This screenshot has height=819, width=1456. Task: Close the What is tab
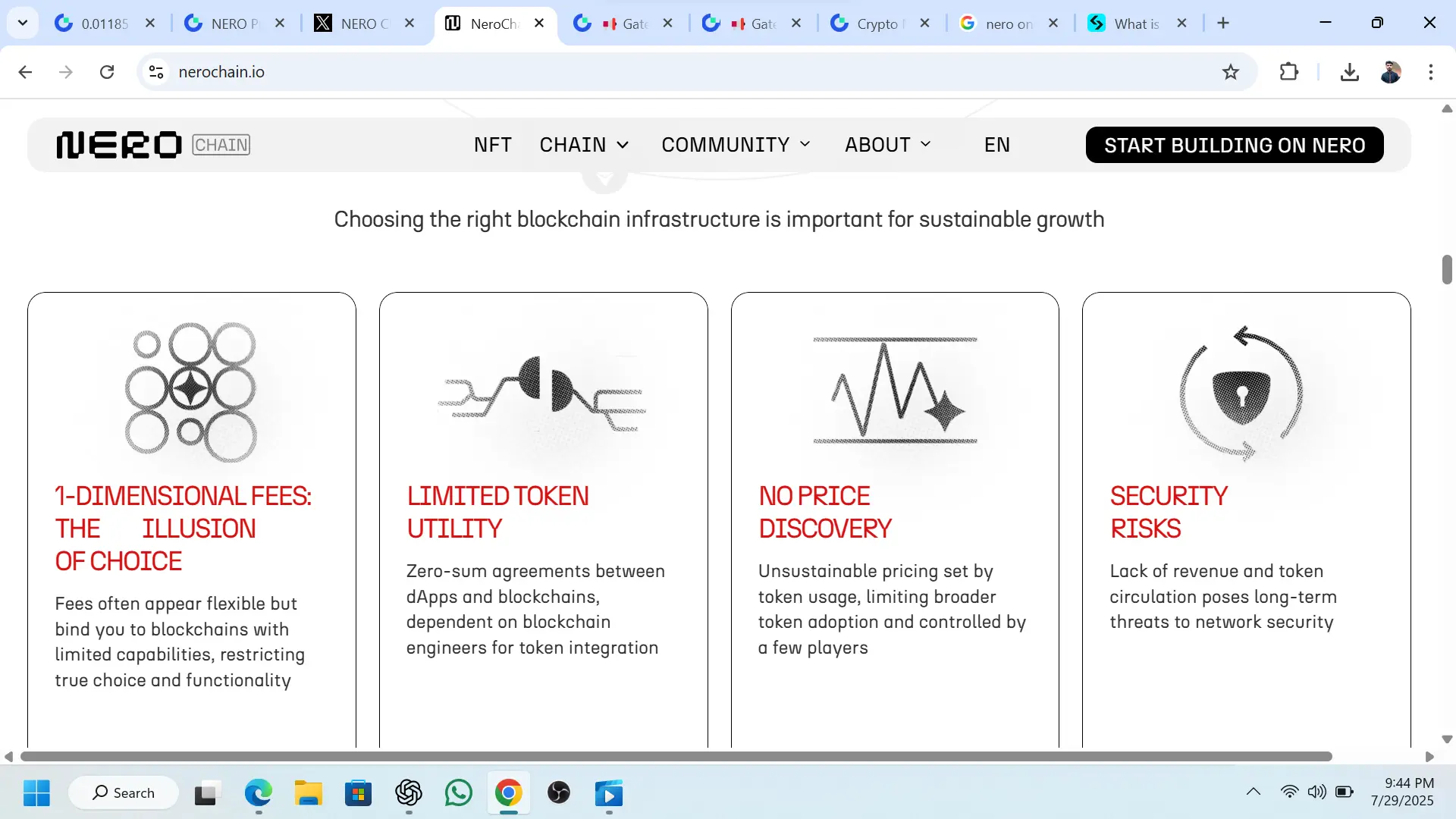tap(1181, 24)
